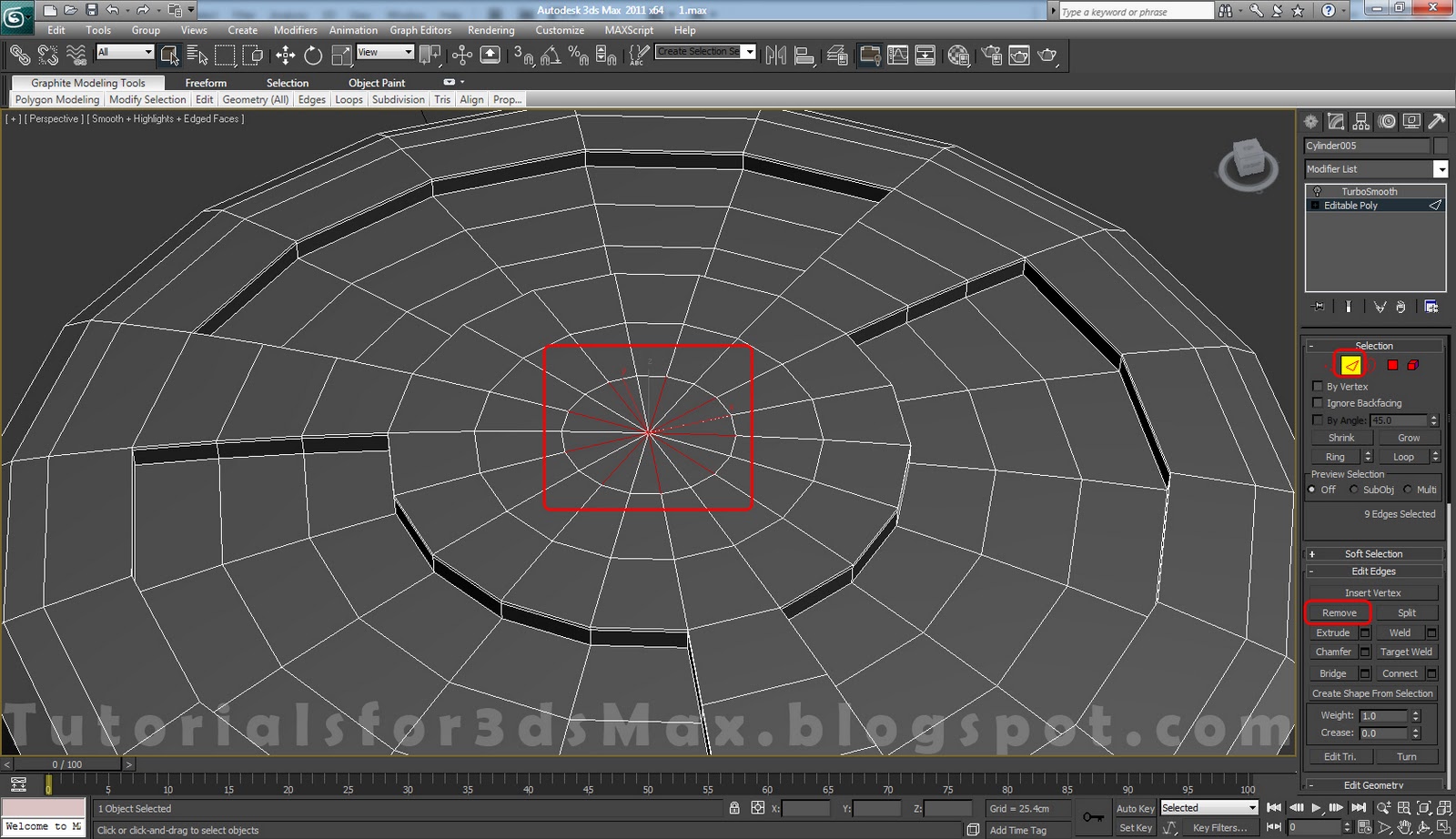The width and height of the screenshot is (1456, 839).
Task: Toggle TurboSmooth modifier lightbulb
Action: coord(1317,191)
